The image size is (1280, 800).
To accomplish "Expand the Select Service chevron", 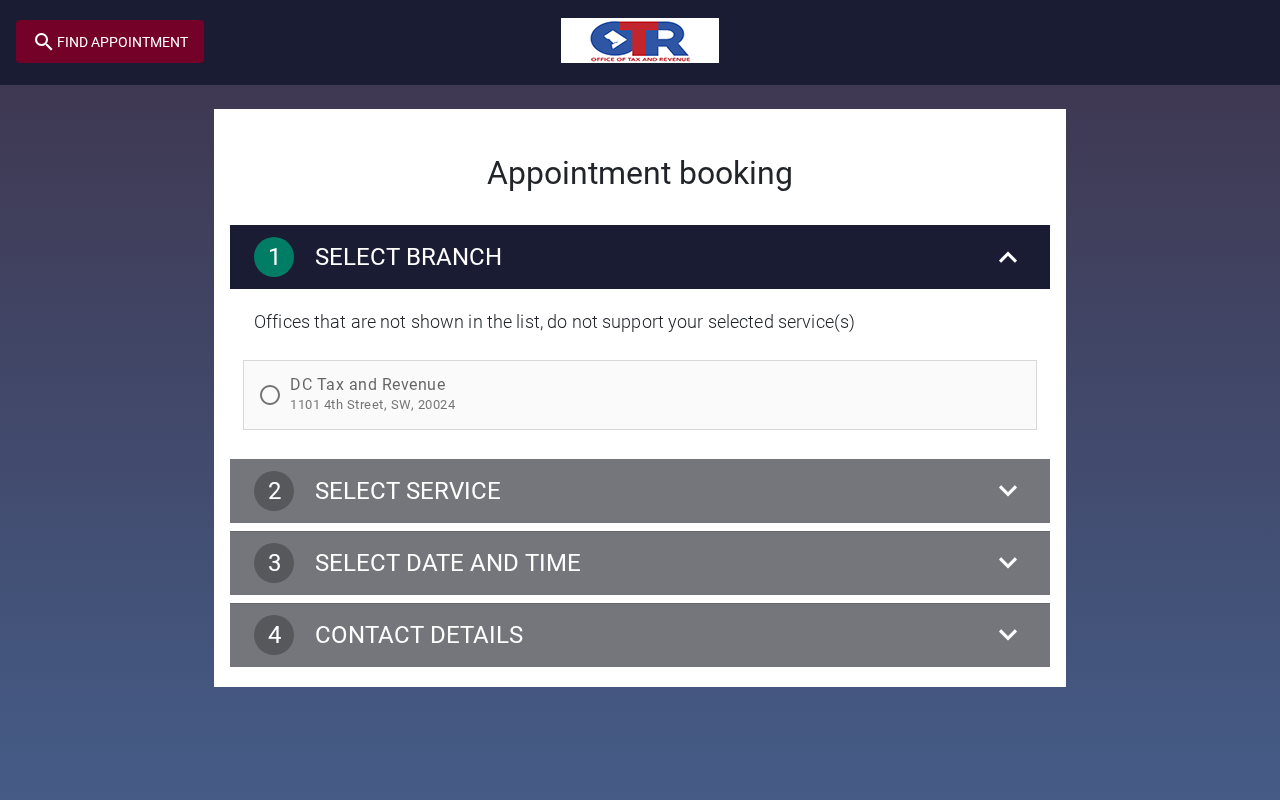I will pyautogui.click(x=1008, y=491).
